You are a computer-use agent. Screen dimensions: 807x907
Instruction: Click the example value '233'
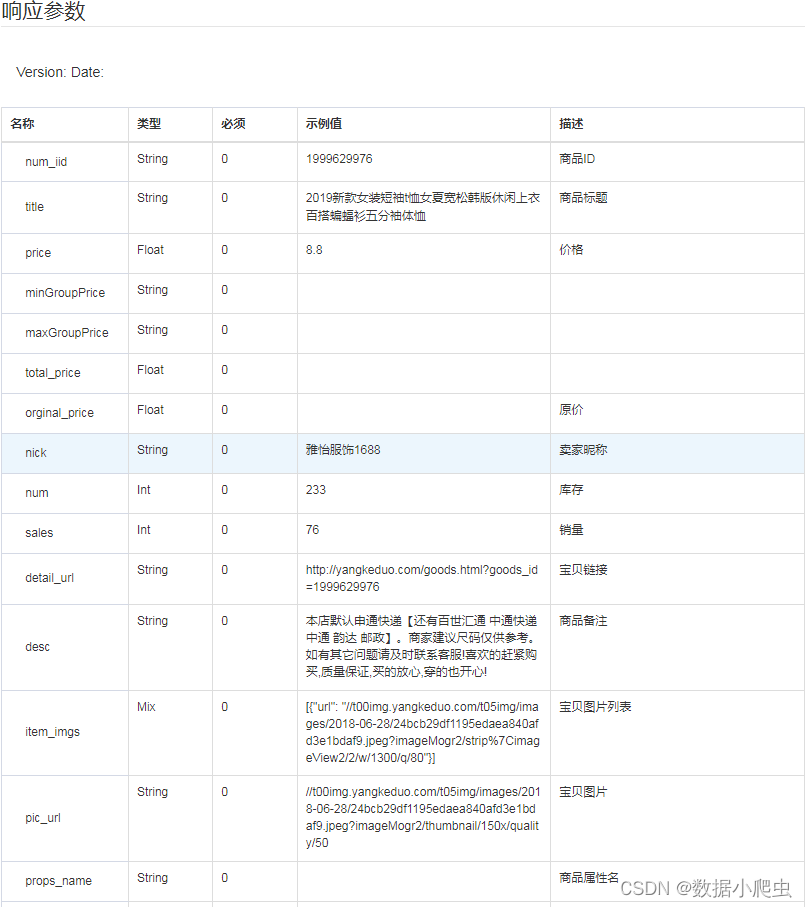pos(316,490)
